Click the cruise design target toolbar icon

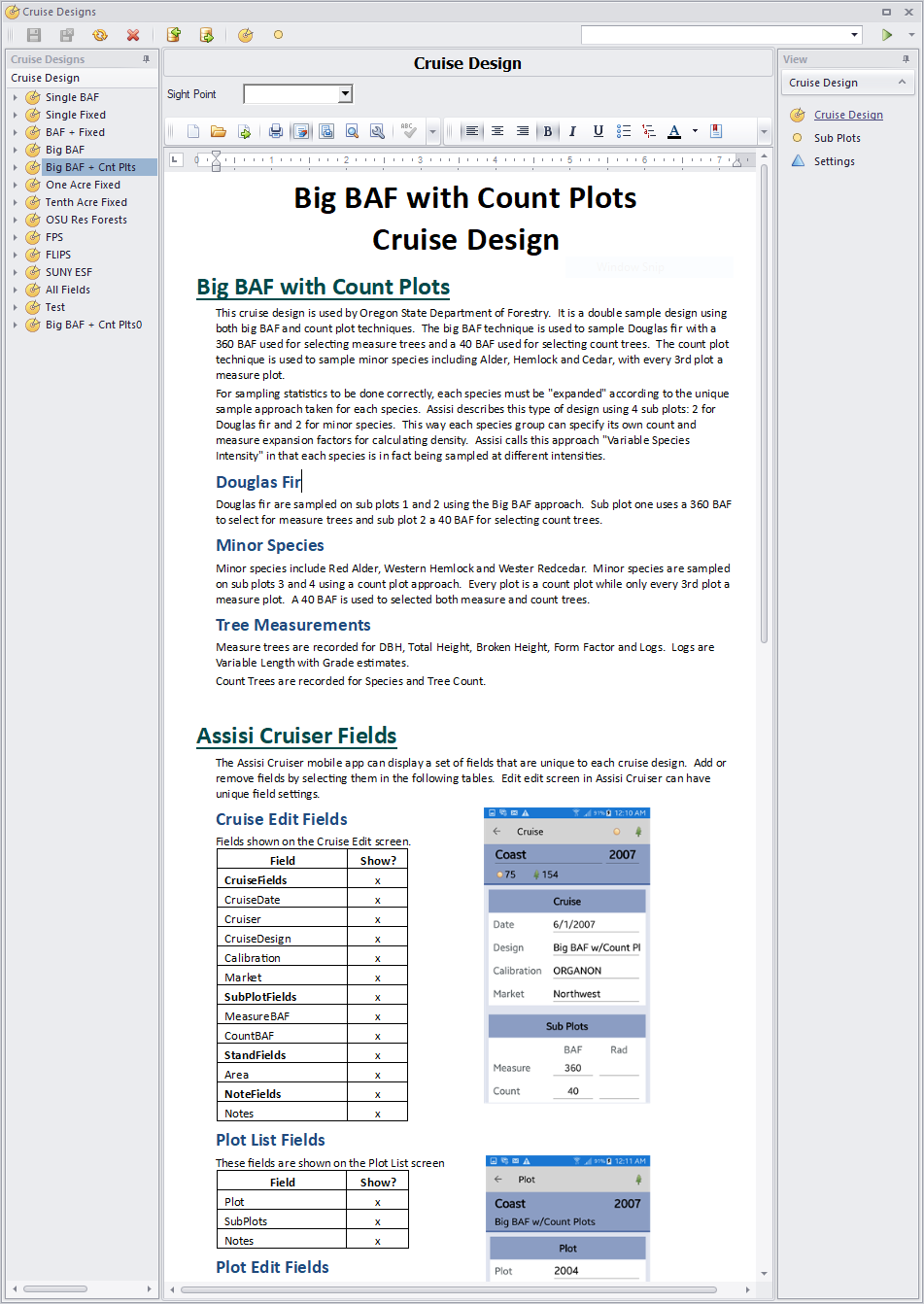[246, 35]
